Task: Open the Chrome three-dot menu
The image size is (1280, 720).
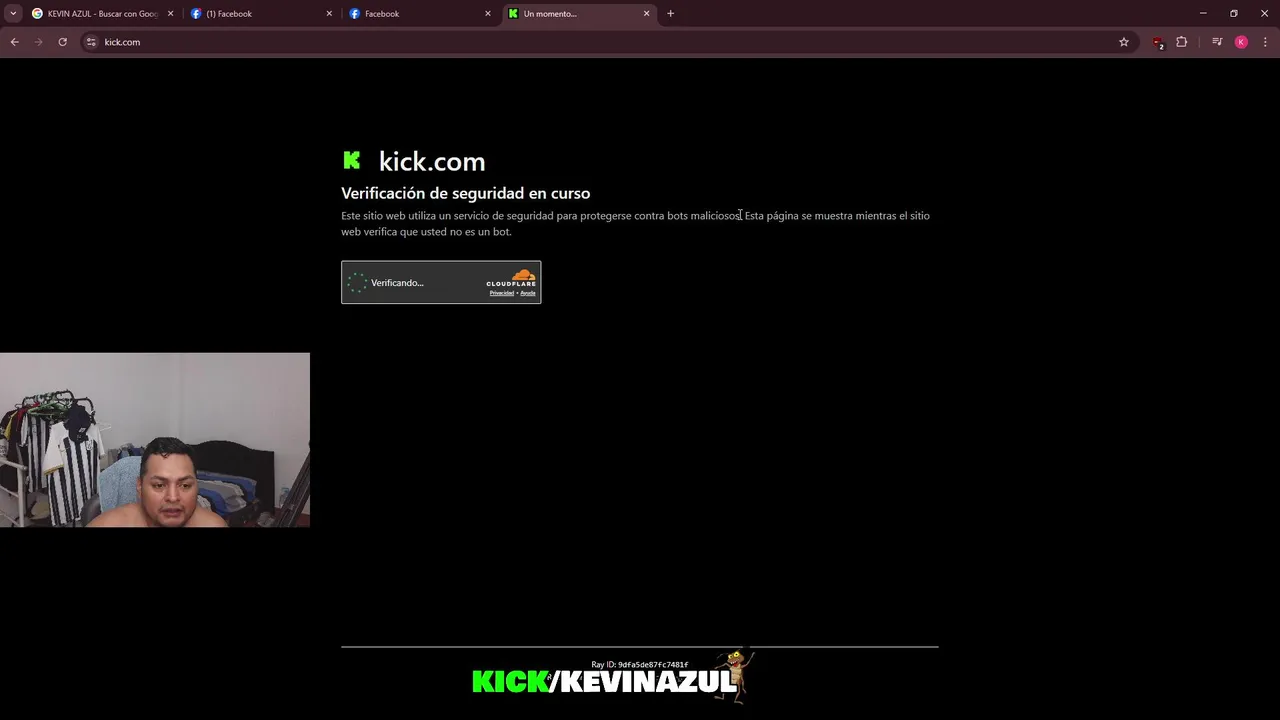Action: 1266,42
